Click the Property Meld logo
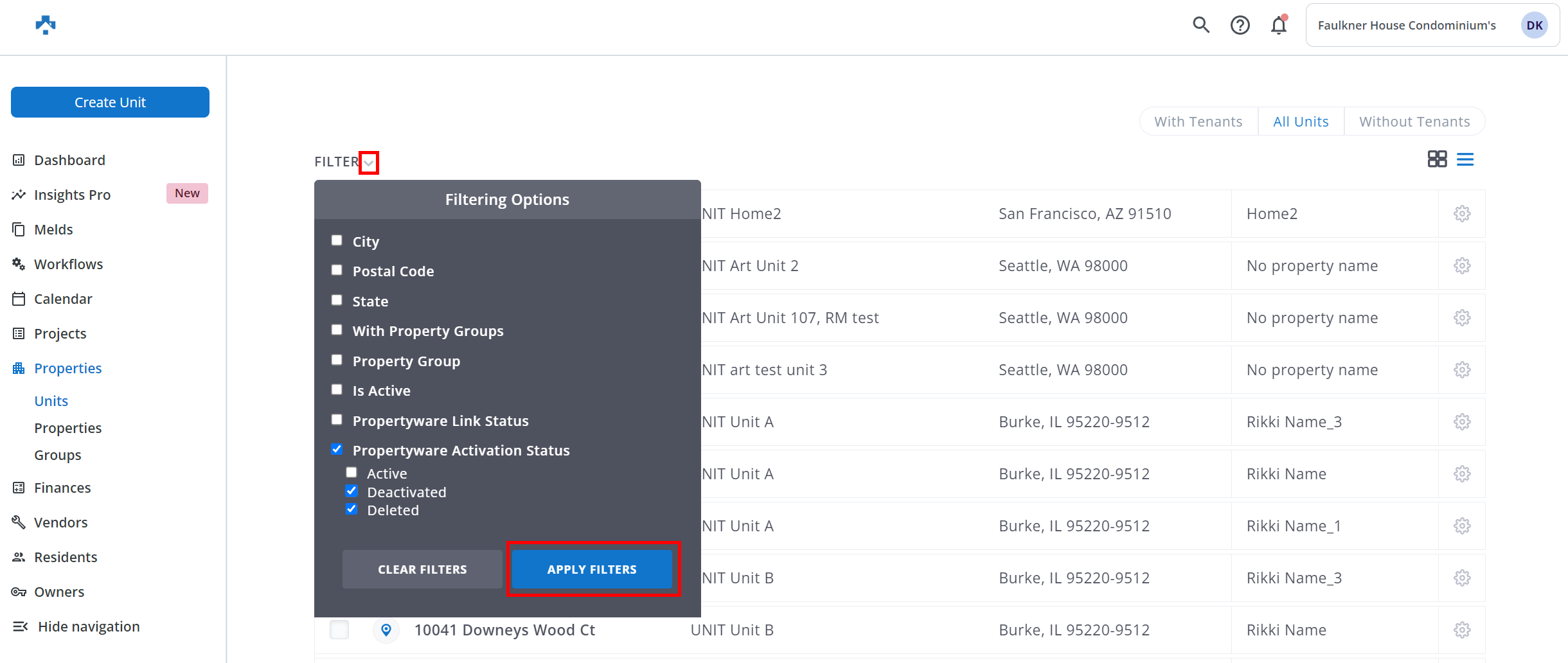Image resolution: width=1568 pixels, height=663 pixels. click(46, 25)
